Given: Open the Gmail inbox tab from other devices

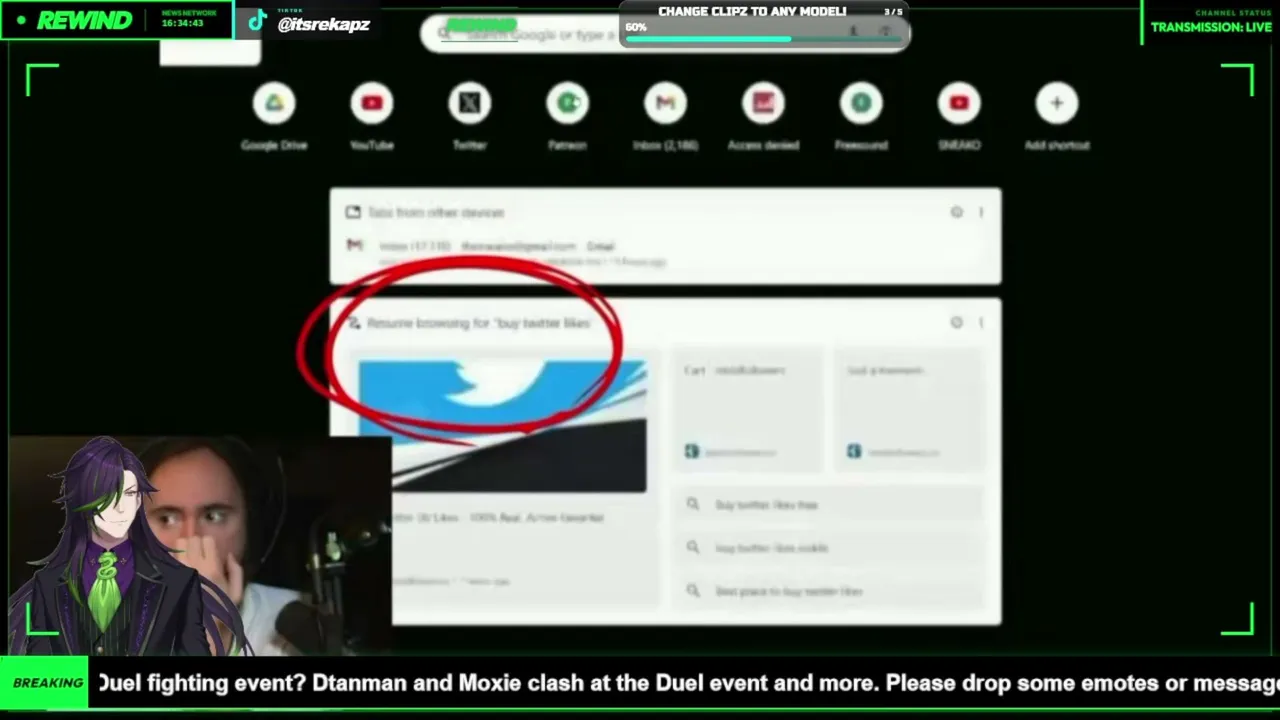Looking at the screenshot, I should (665, 252).
